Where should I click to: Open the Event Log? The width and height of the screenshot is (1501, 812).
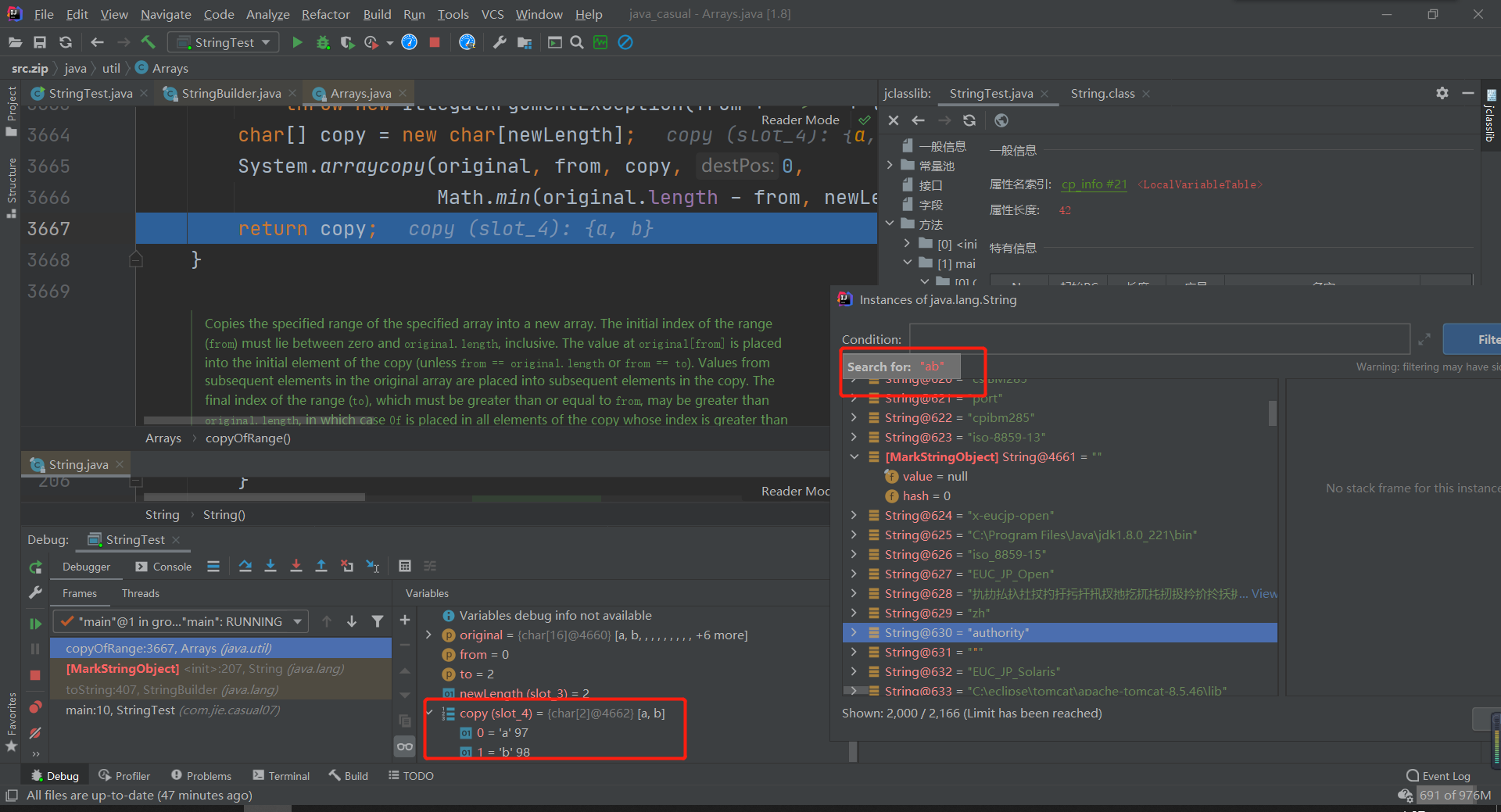tap(1438, 776)
